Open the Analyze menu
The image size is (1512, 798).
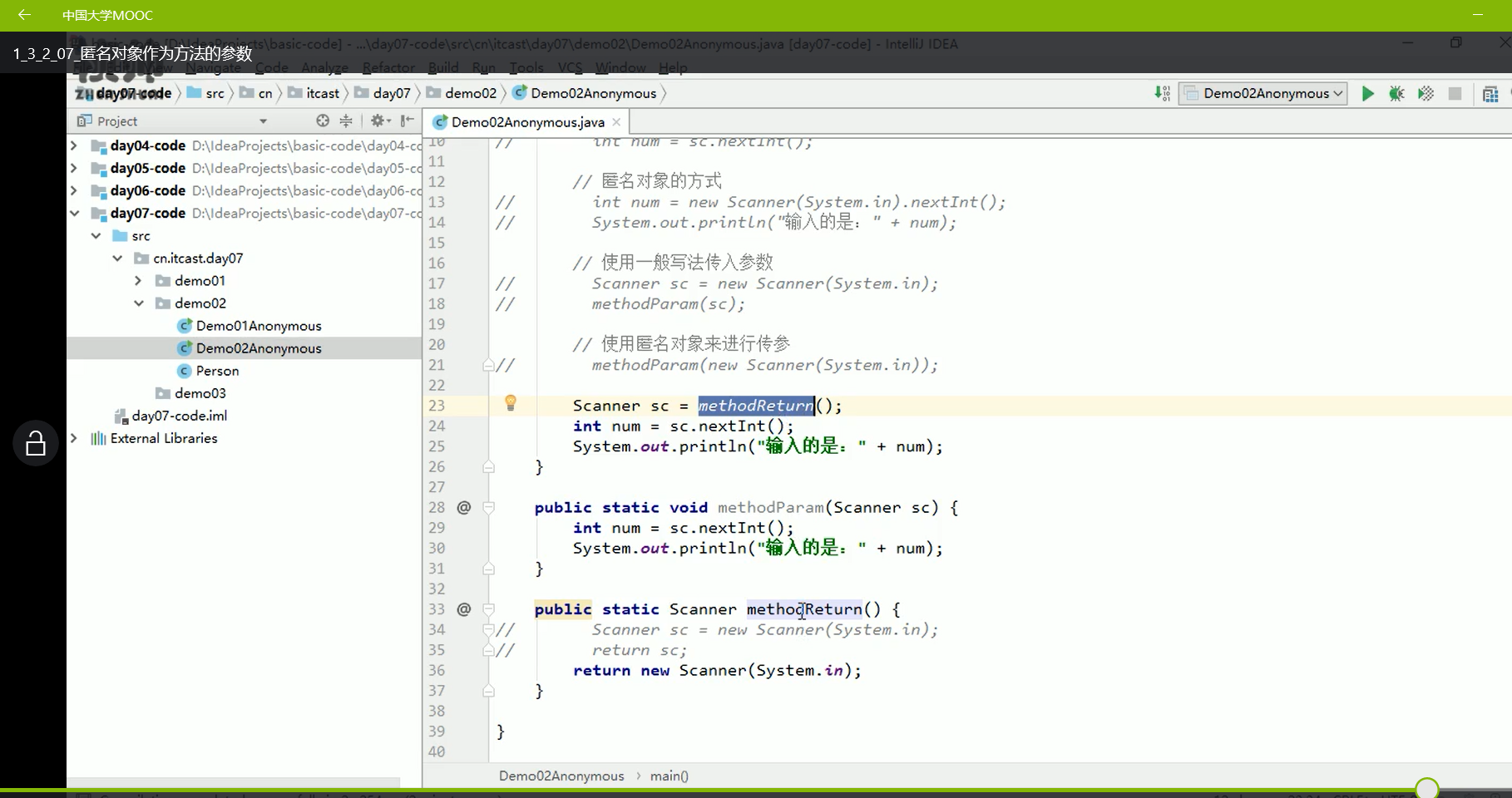(325, 67)
